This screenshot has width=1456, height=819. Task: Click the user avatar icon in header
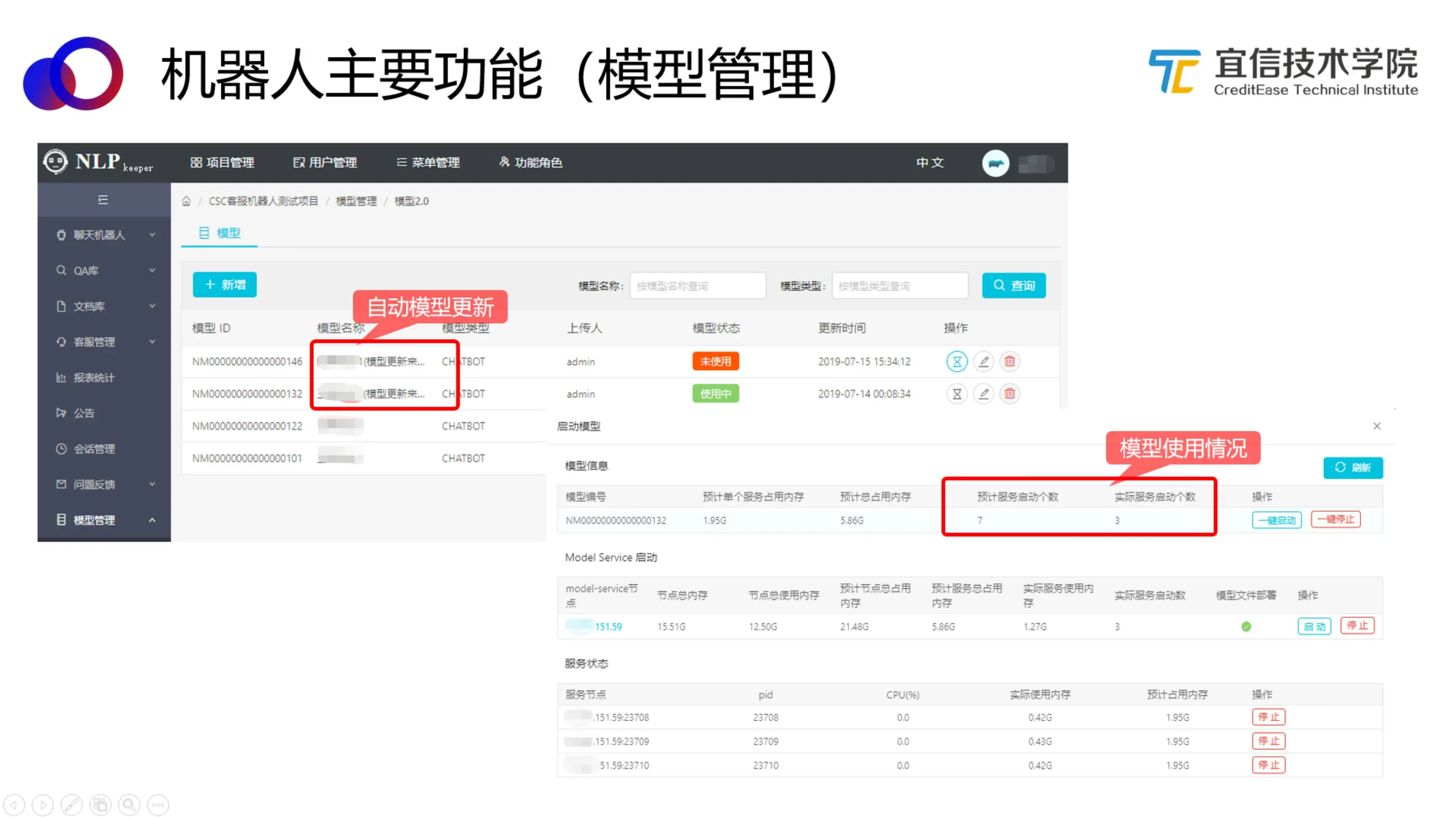click(x=995, y=163)
